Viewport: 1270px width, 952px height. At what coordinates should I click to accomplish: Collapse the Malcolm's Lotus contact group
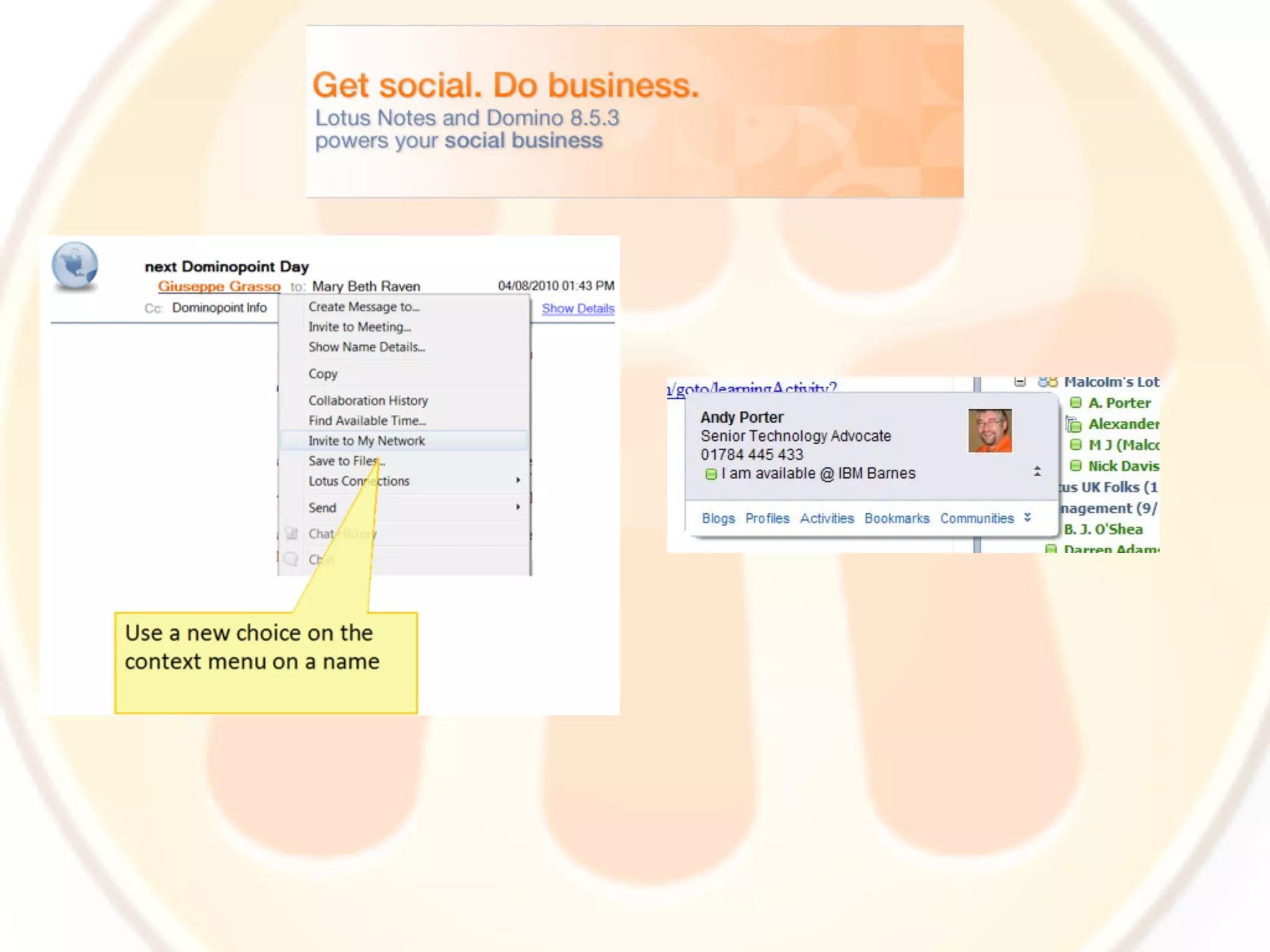coord(1020,382)
